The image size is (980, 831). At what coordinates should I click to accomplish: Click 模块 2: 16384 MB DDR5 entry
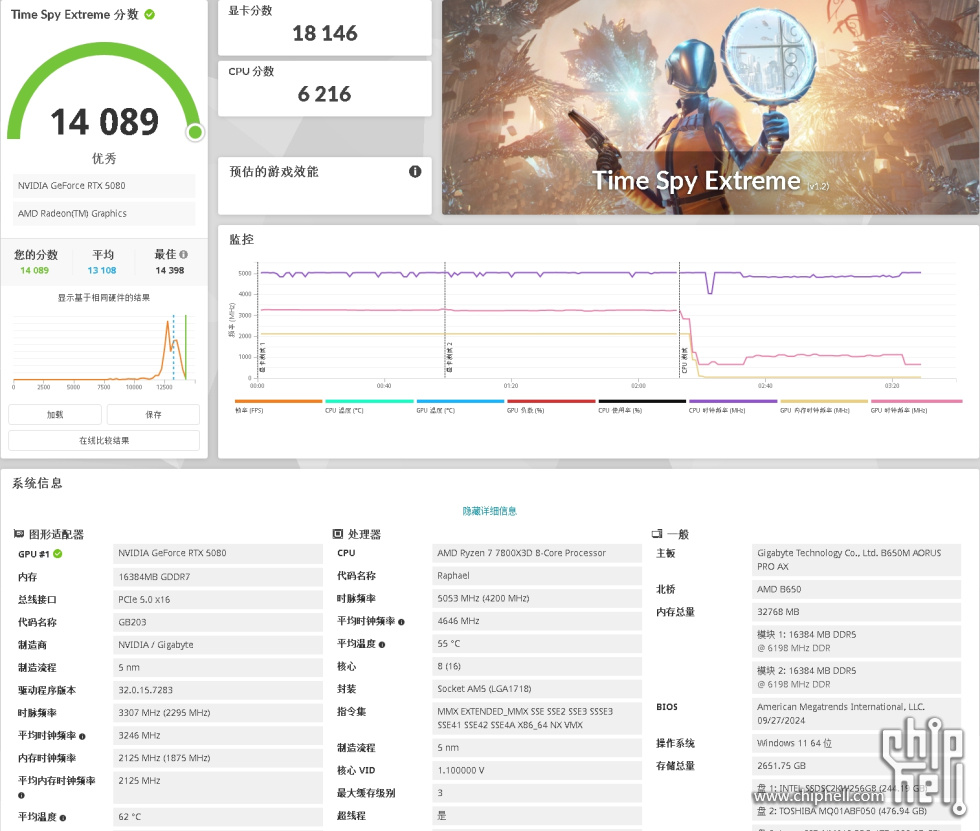click(856, 677)
